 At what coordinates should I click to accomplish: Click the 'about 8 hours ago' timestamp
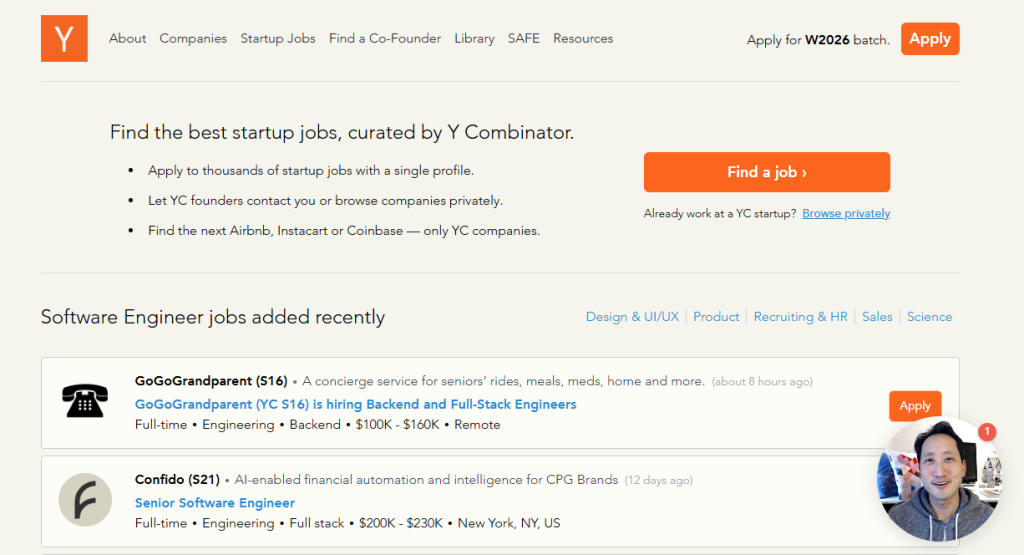pos(762,381)
